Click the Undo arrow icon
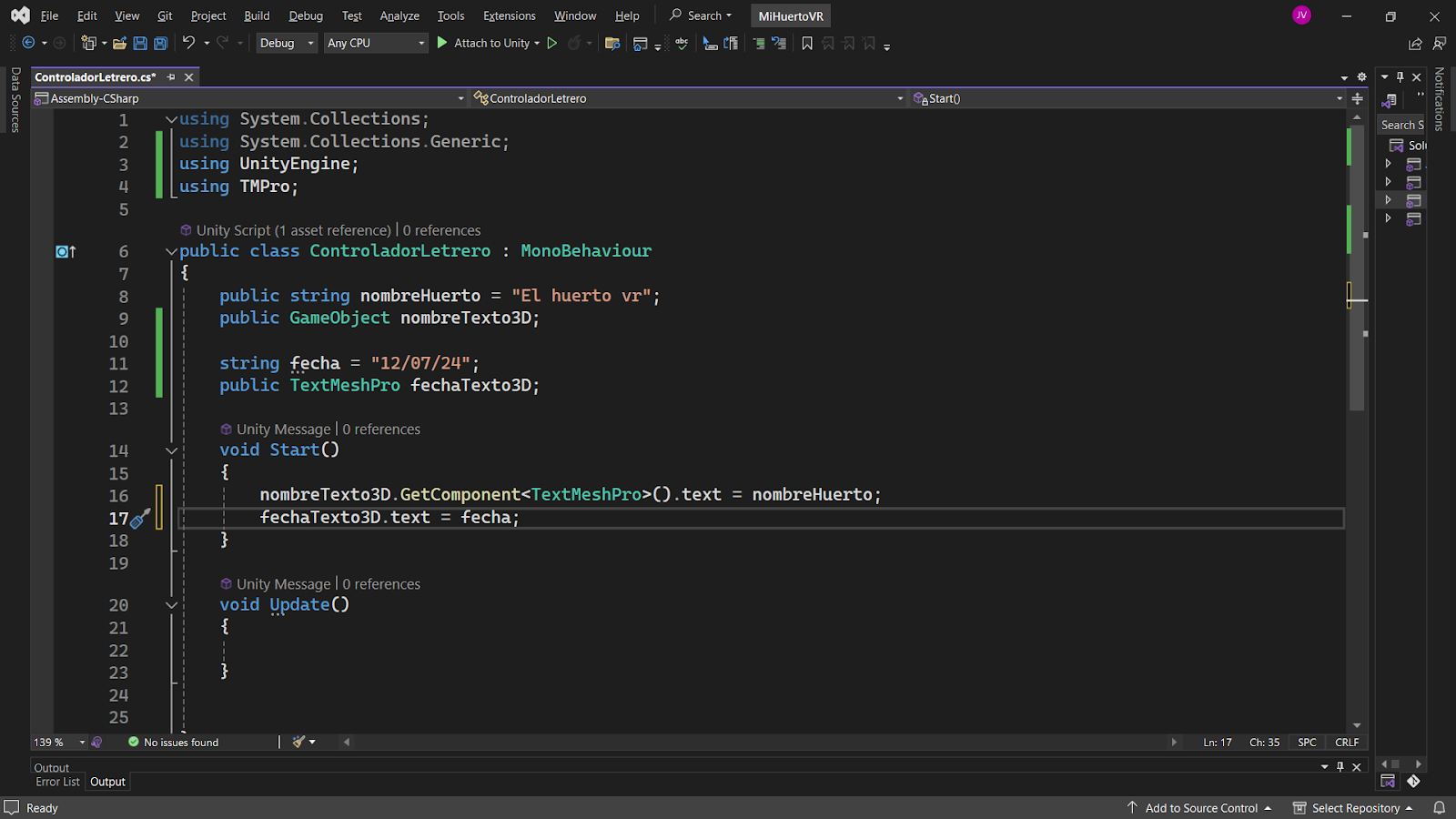The height and width of the screenshot is (819, 1456). [x=188, y=43]
